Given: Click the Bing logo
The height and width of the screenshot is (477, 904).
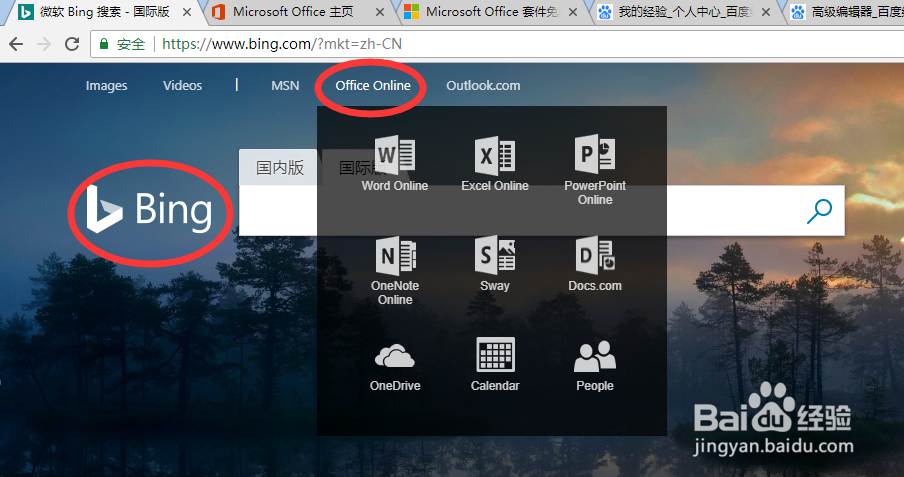Looking at the screenshot, I should click(149, 209).
